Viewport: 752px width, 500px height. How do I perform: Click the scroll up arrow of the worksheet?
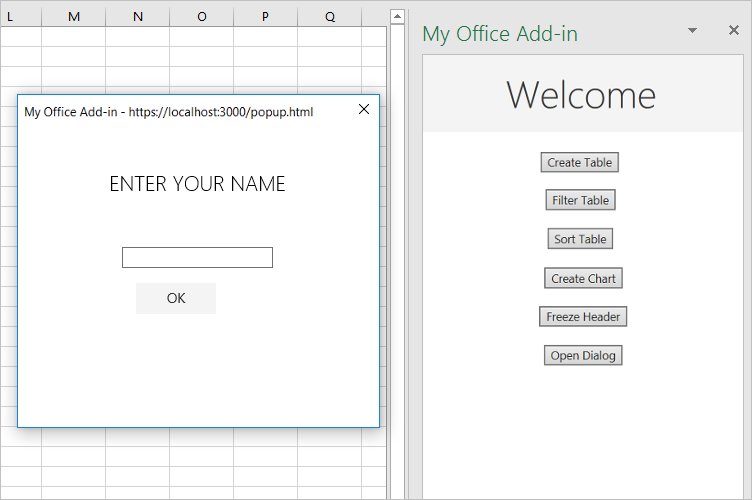pos(397,16)
